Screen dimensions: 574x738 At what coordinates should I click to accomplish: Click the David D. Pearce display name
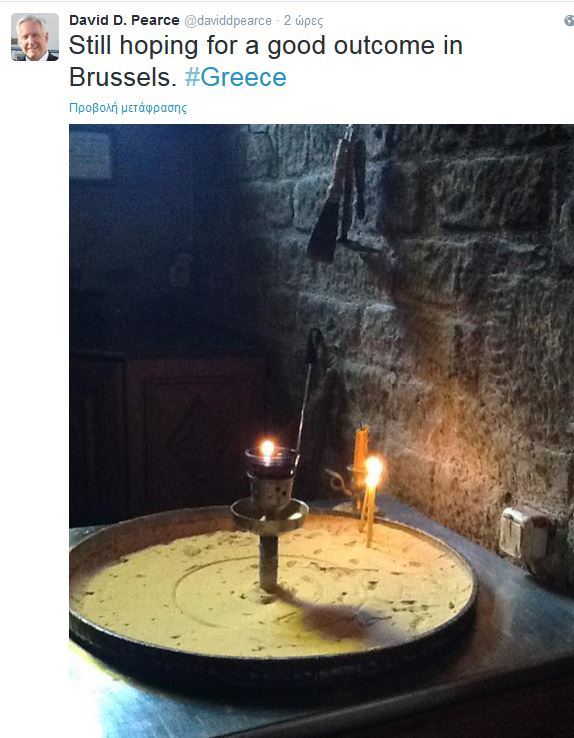(124, 20)
